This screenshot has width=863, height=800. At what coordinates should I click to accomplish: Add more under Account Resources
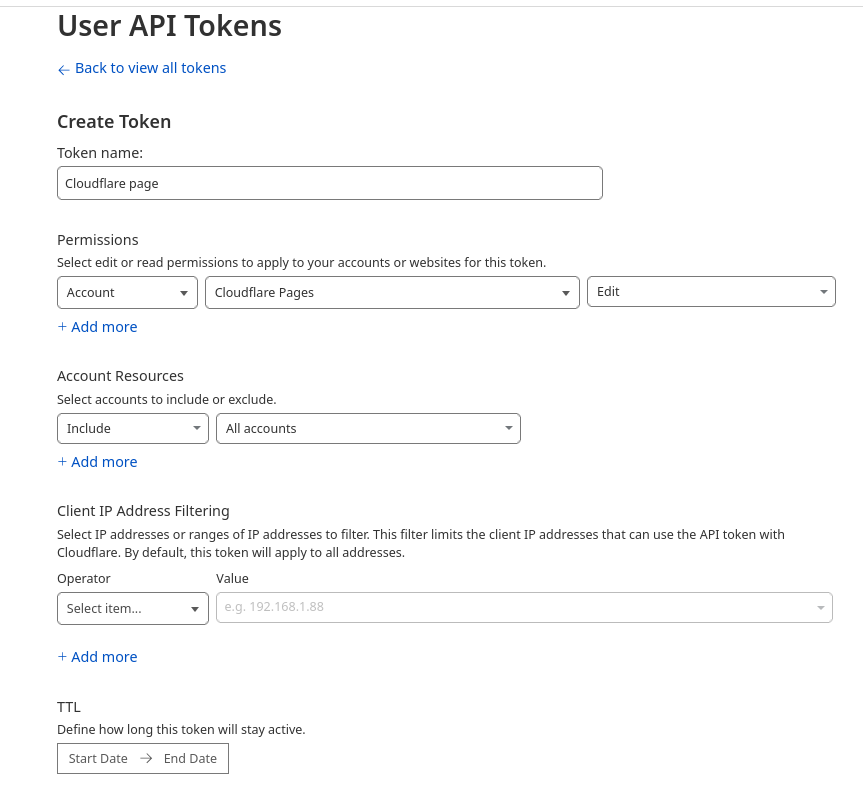(97, 462)
